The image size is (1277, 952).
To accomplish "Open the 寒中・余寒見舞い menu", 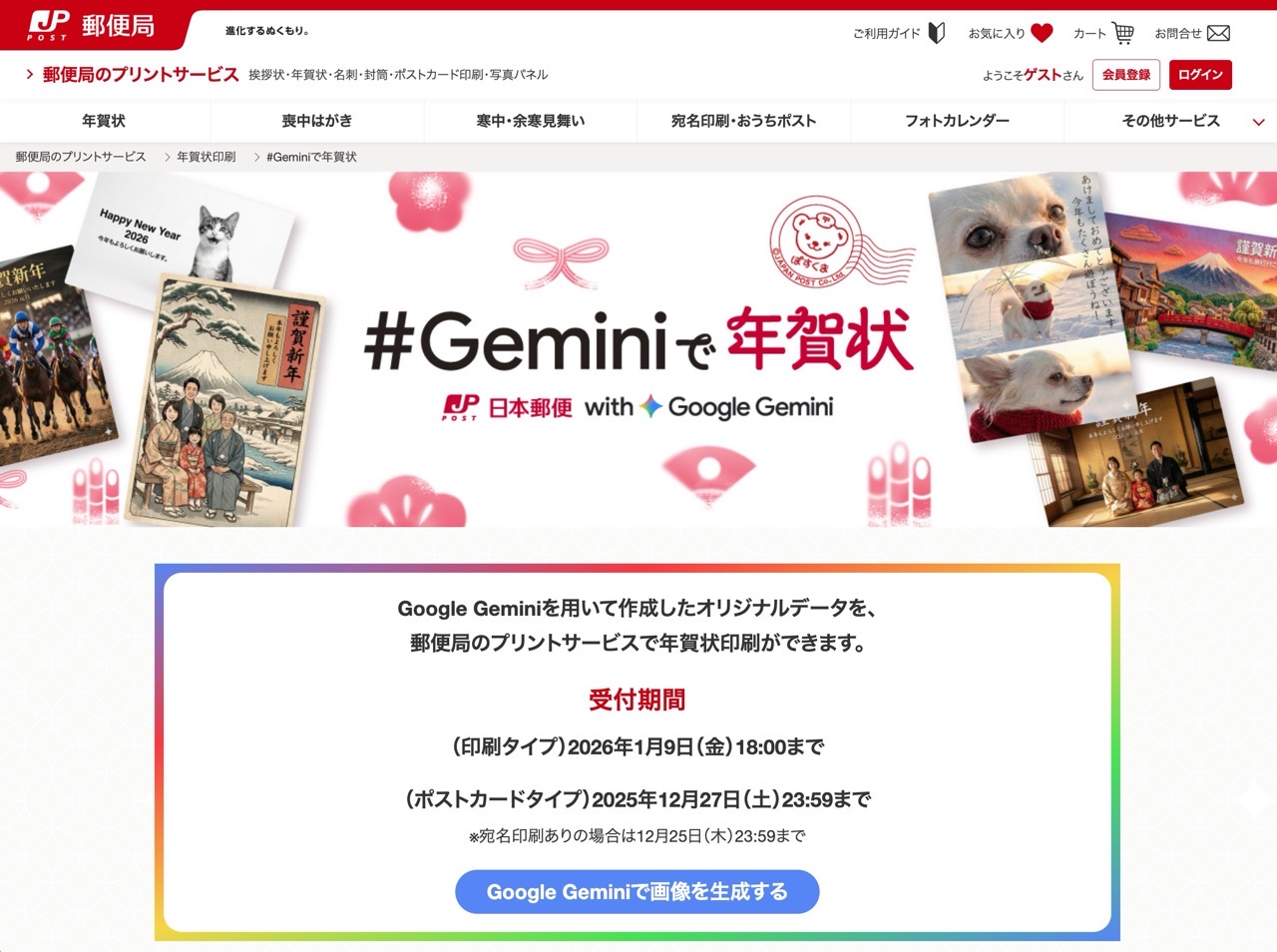I will click(x=531, y=121).
